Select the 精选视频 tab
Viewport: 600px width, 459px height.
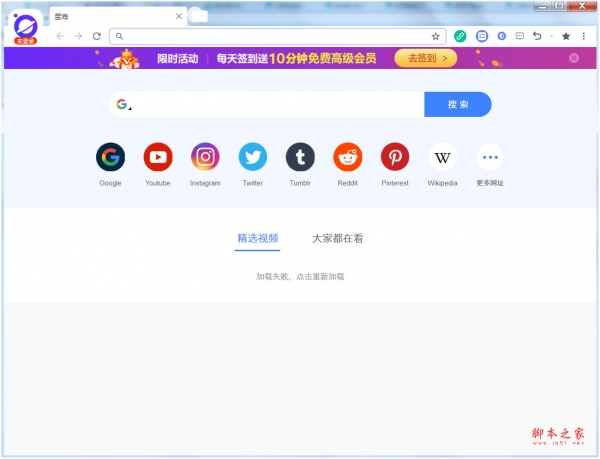[x=258, y=239]
